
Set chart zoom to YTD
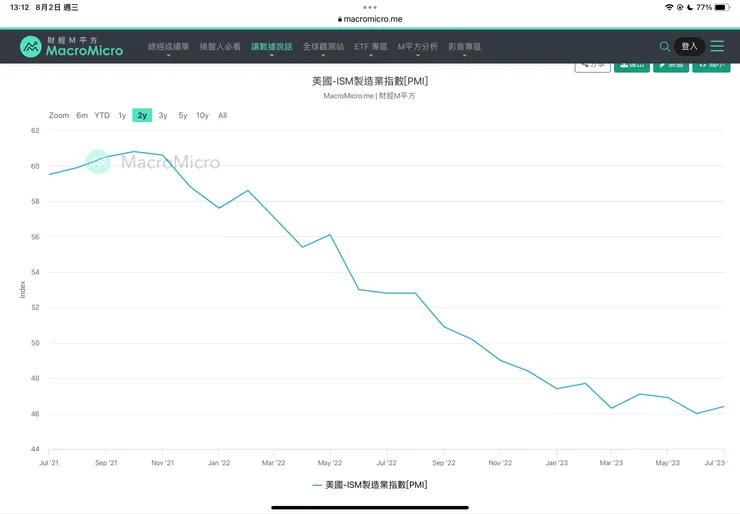(102, 115)
